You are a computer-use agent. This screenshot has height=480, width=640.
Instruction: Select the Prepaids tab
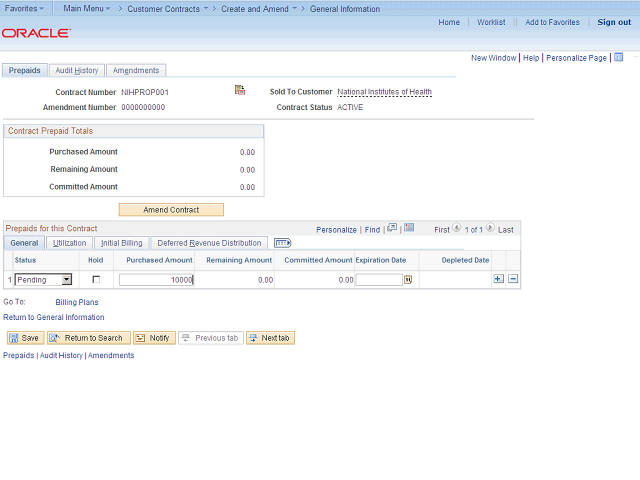(x=25, y=71)
